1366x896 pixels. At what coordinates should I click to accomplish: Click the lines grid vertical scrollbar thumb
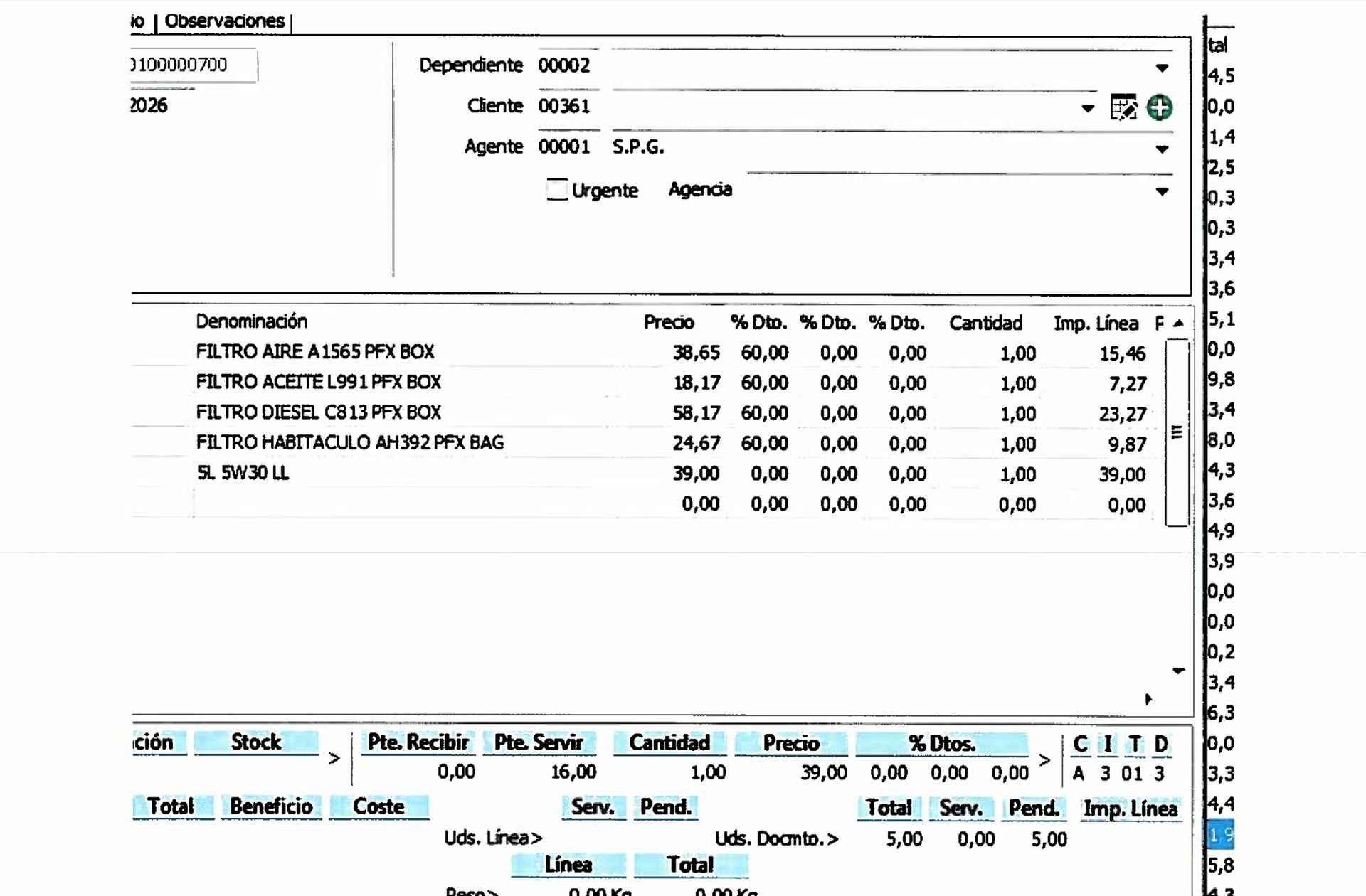(x=1177, y=432)
